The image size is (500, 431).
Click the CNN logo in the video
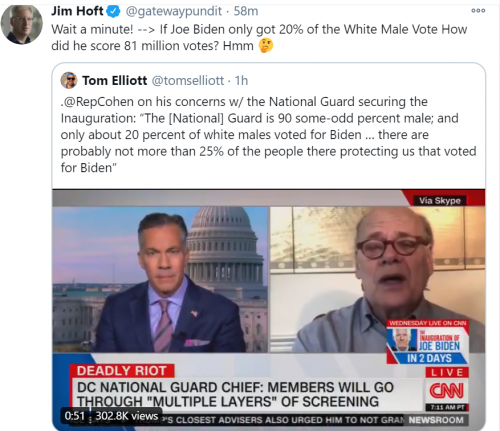click(447, 391)
